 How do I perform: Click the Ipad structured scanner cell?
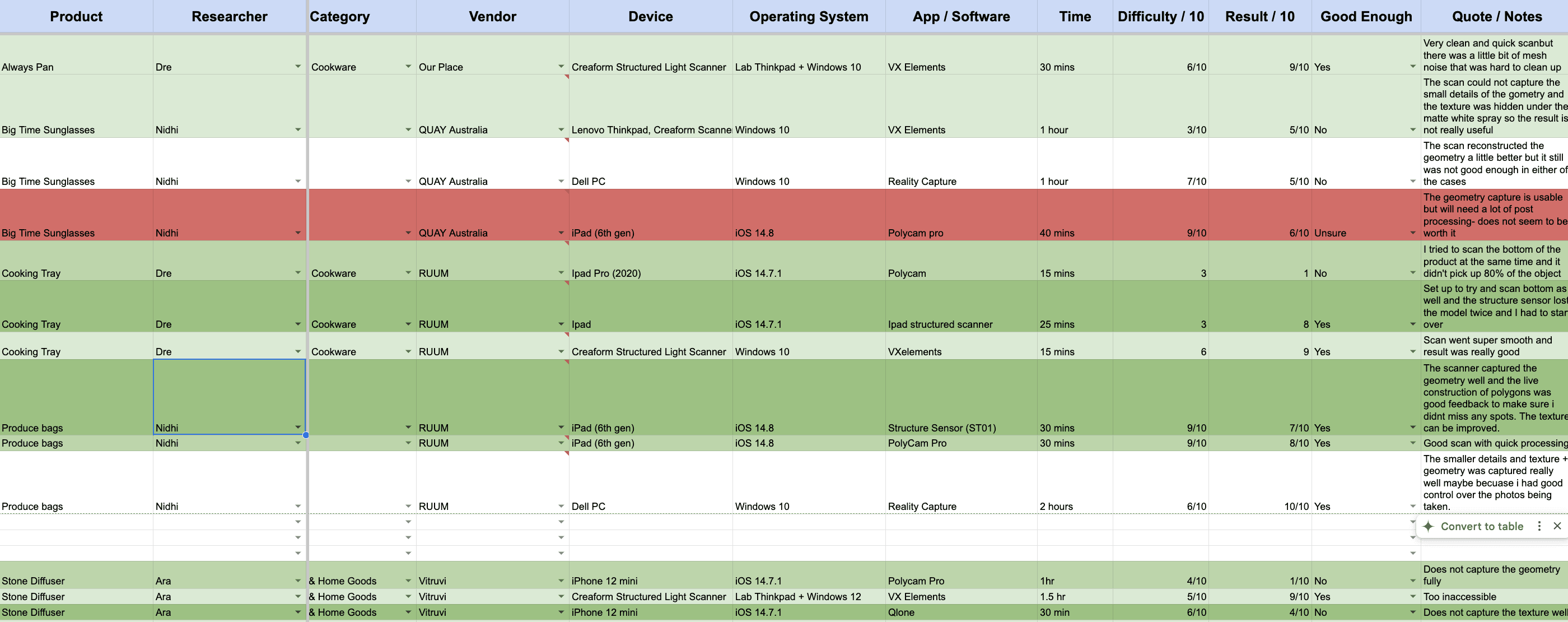961,307
